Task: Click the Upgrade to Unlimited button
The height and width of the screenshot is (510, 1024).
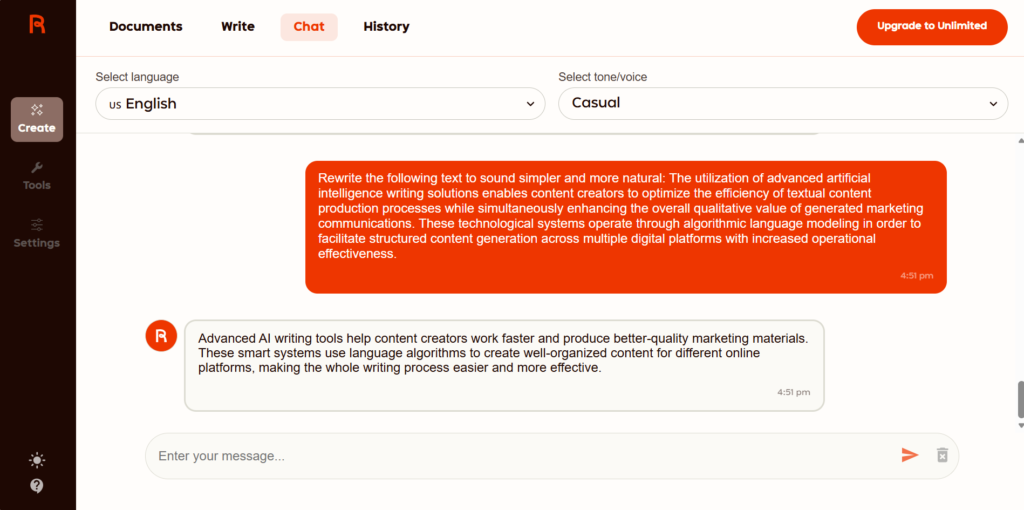Action: pyautogui.click(x=932, y=26)
